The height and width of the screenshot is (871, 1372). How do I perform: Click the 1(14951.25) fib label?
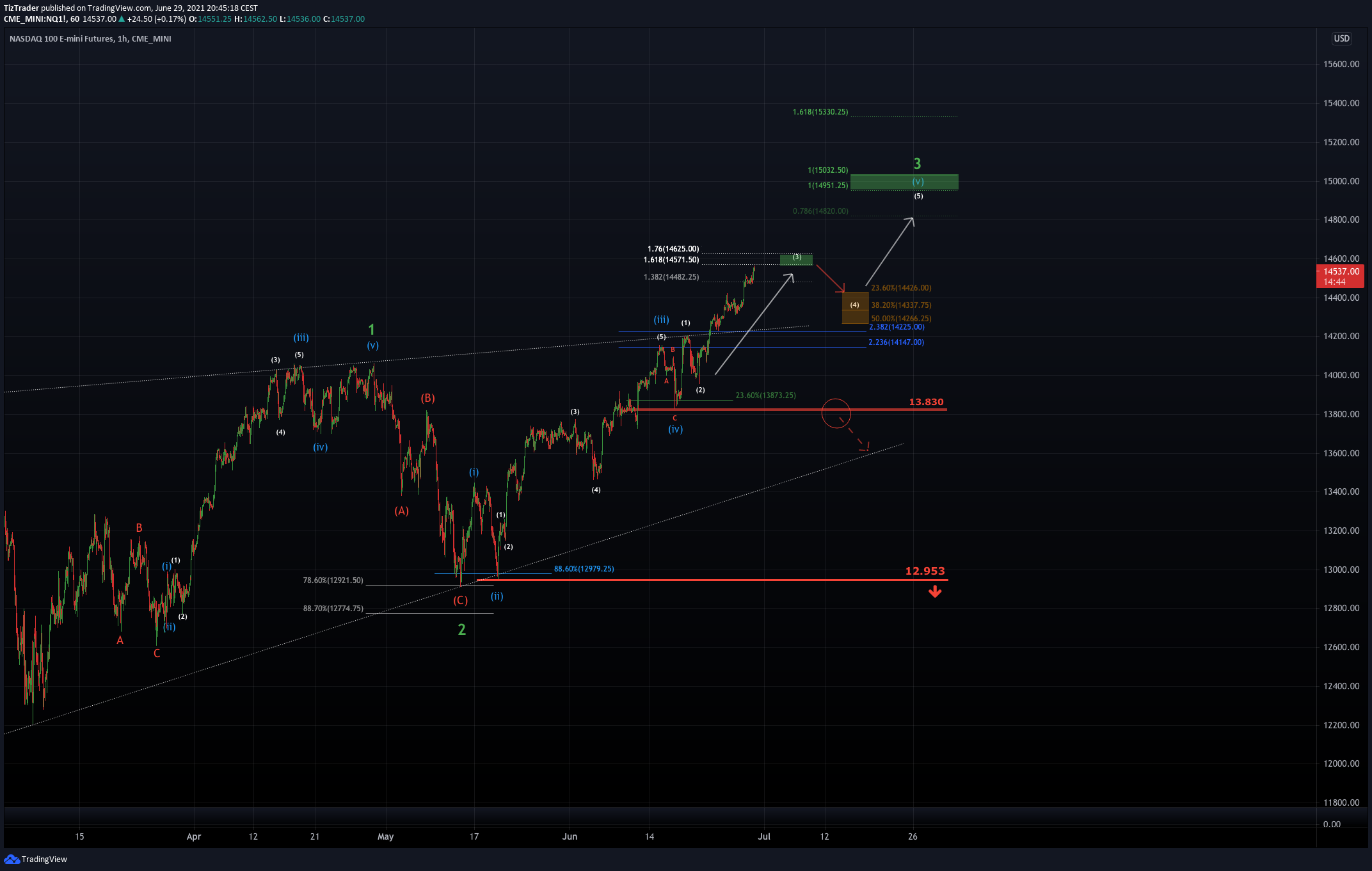(827, 186)
